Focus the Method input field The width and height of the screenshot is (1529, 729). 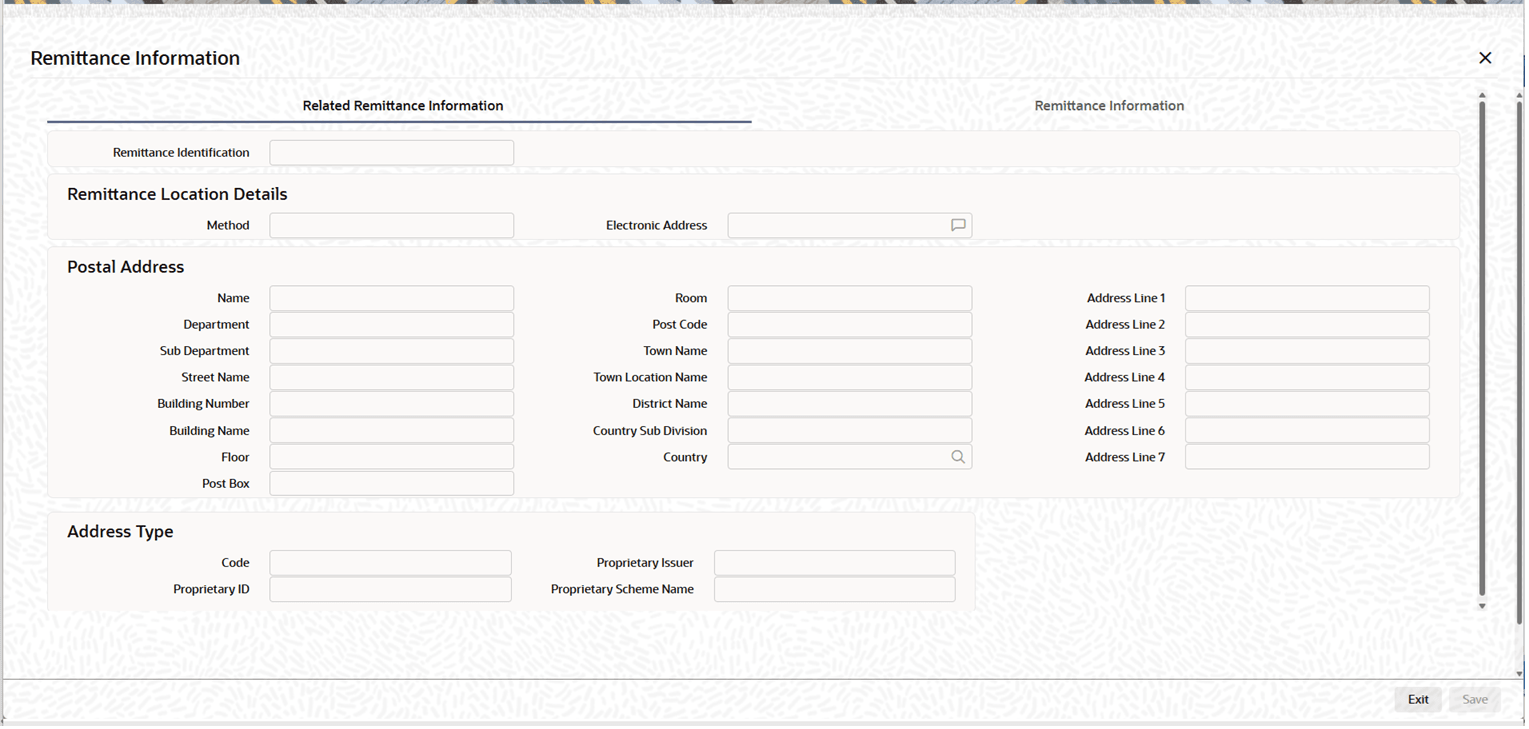(x=392, y=225)
